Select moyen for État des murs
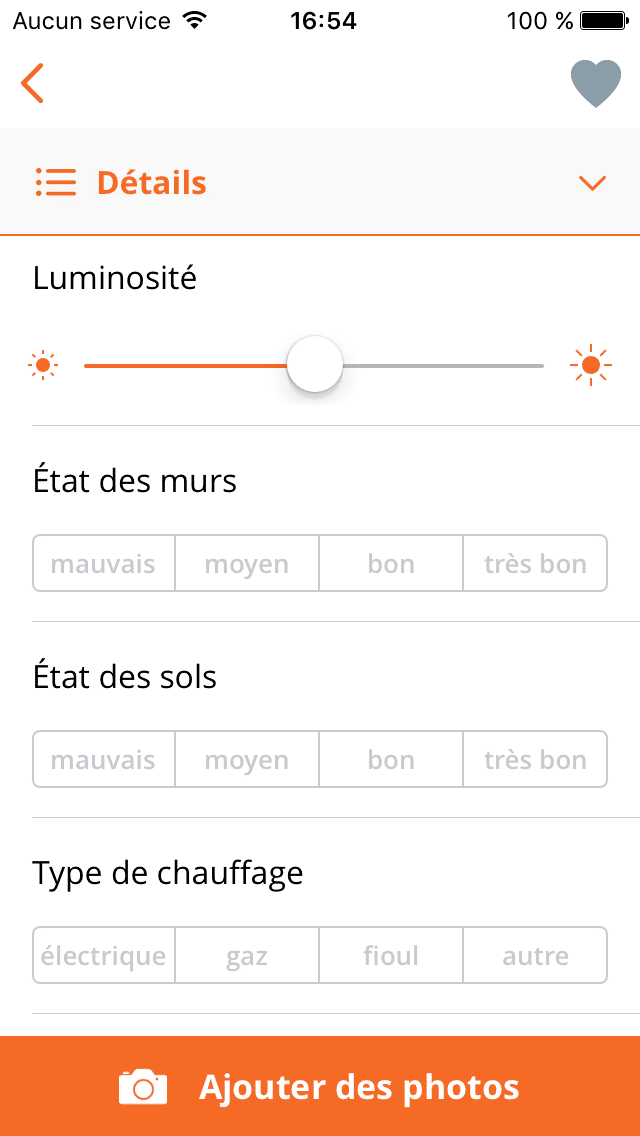Viewport: 640px width, 1136px height. pos(247,564)
